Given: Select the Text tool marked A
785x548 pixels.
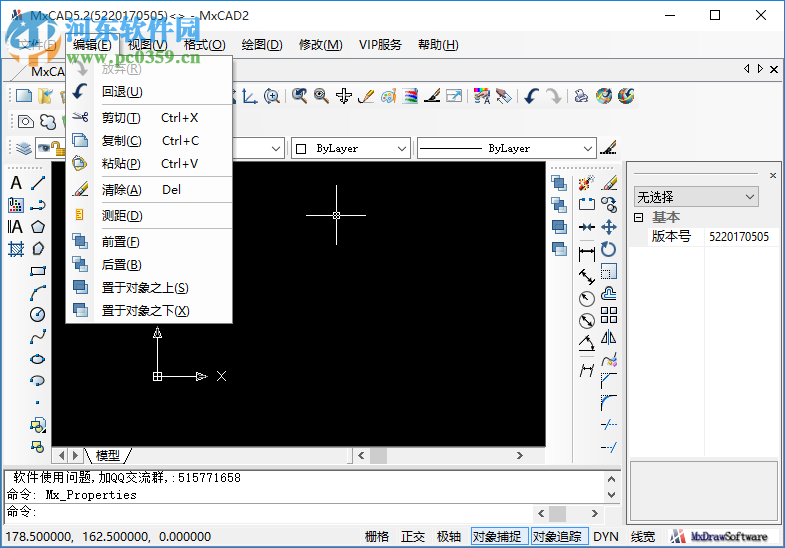Looking at the screenshot, I should [x=16, y=183].
